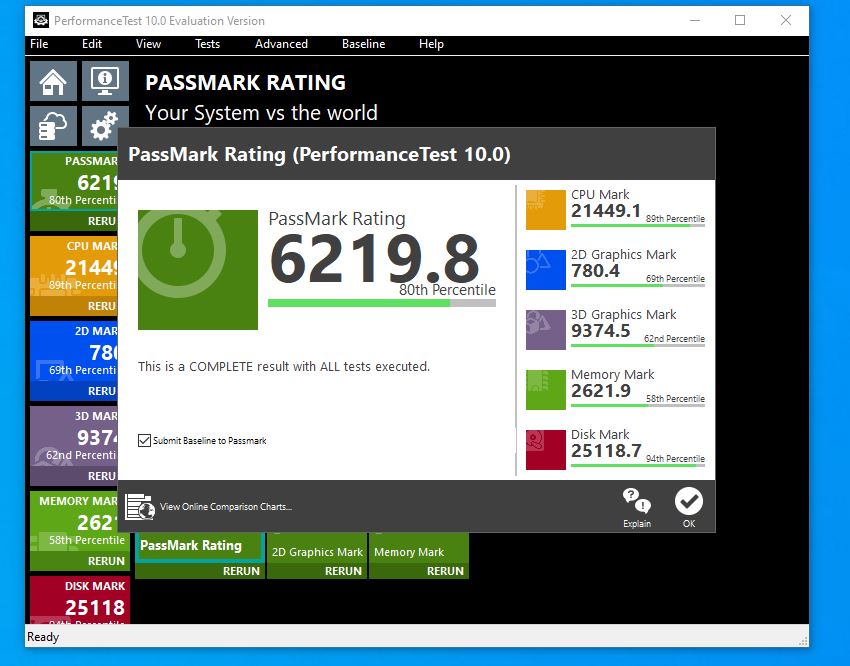Click the Disk Mark score 25118.7
This screenshot has height=666, width=850.
[x=606, y=450]
